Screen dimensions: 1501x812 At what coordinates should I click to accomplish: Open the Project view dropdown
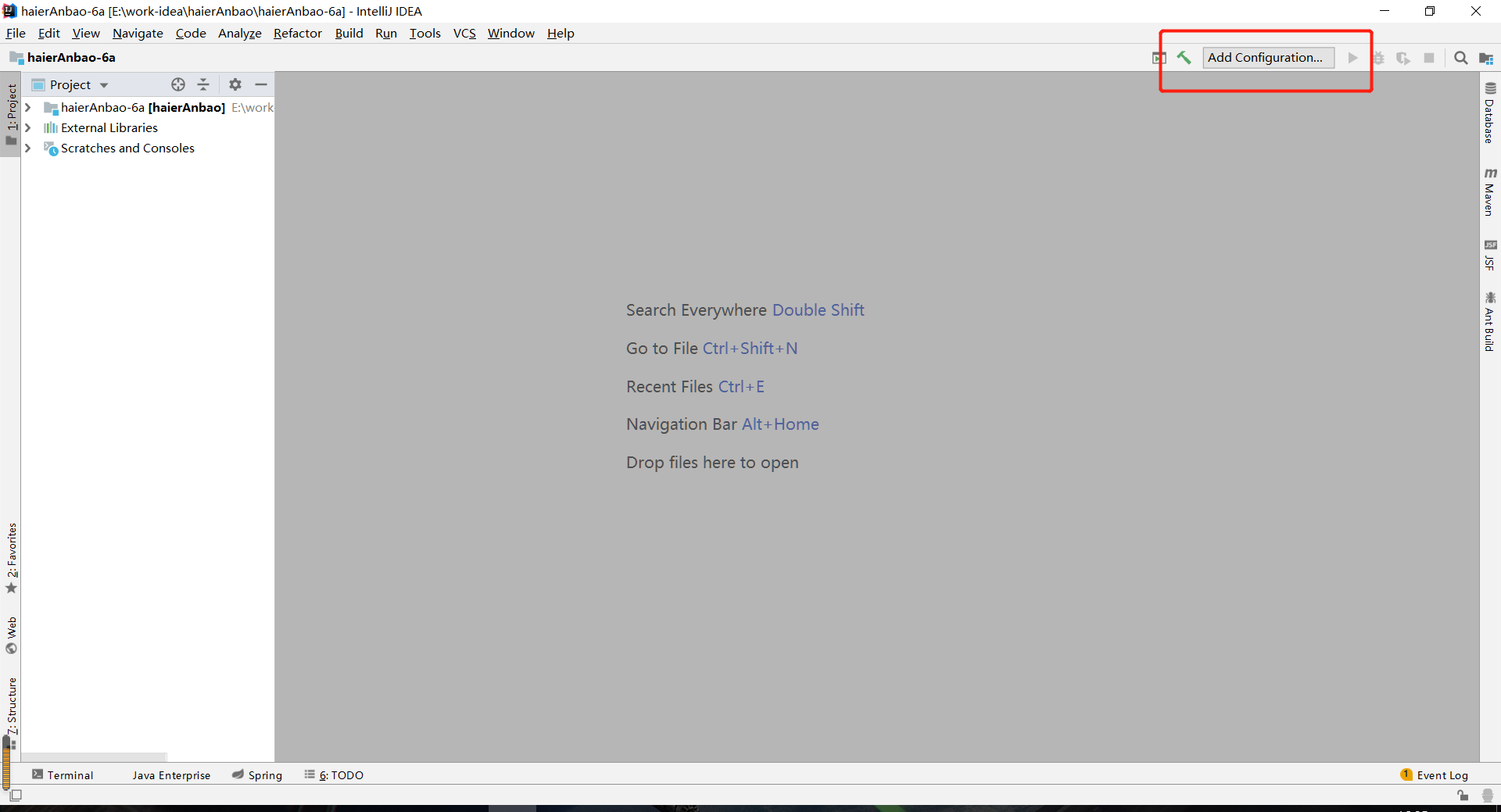[x=105, y=84]
